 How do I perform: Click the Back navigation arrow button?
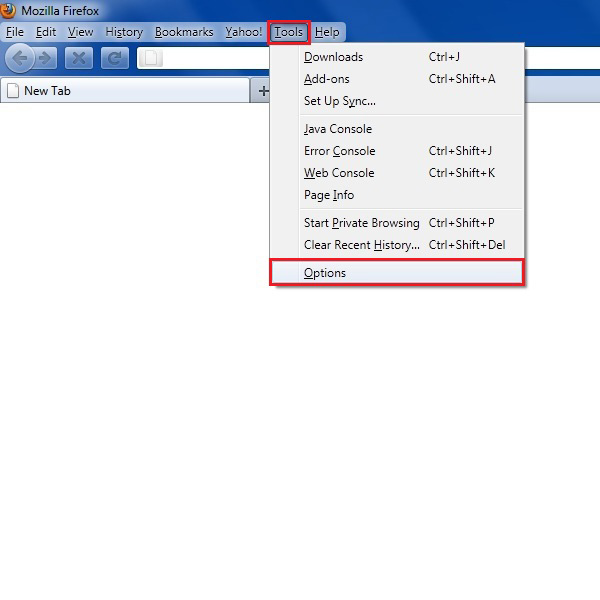tap(19, 58)
